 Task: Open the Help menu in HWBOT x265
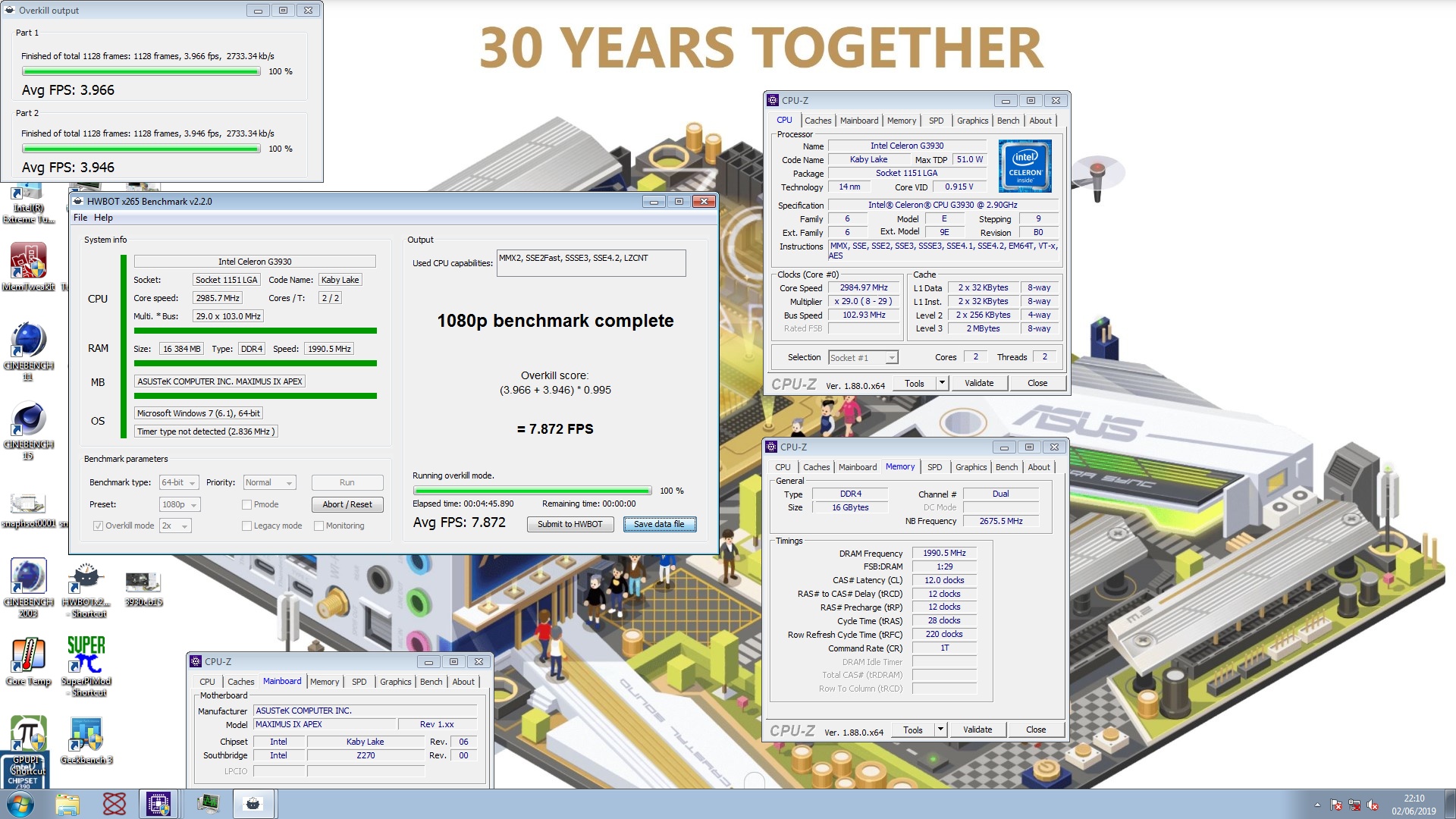(103, 218)
